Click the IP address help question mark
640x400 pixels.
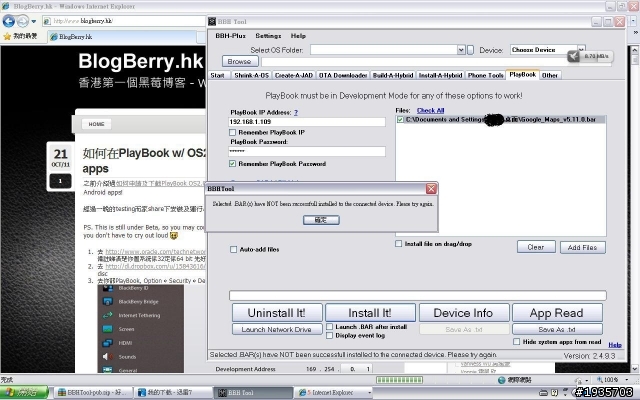tap(296, 112)
